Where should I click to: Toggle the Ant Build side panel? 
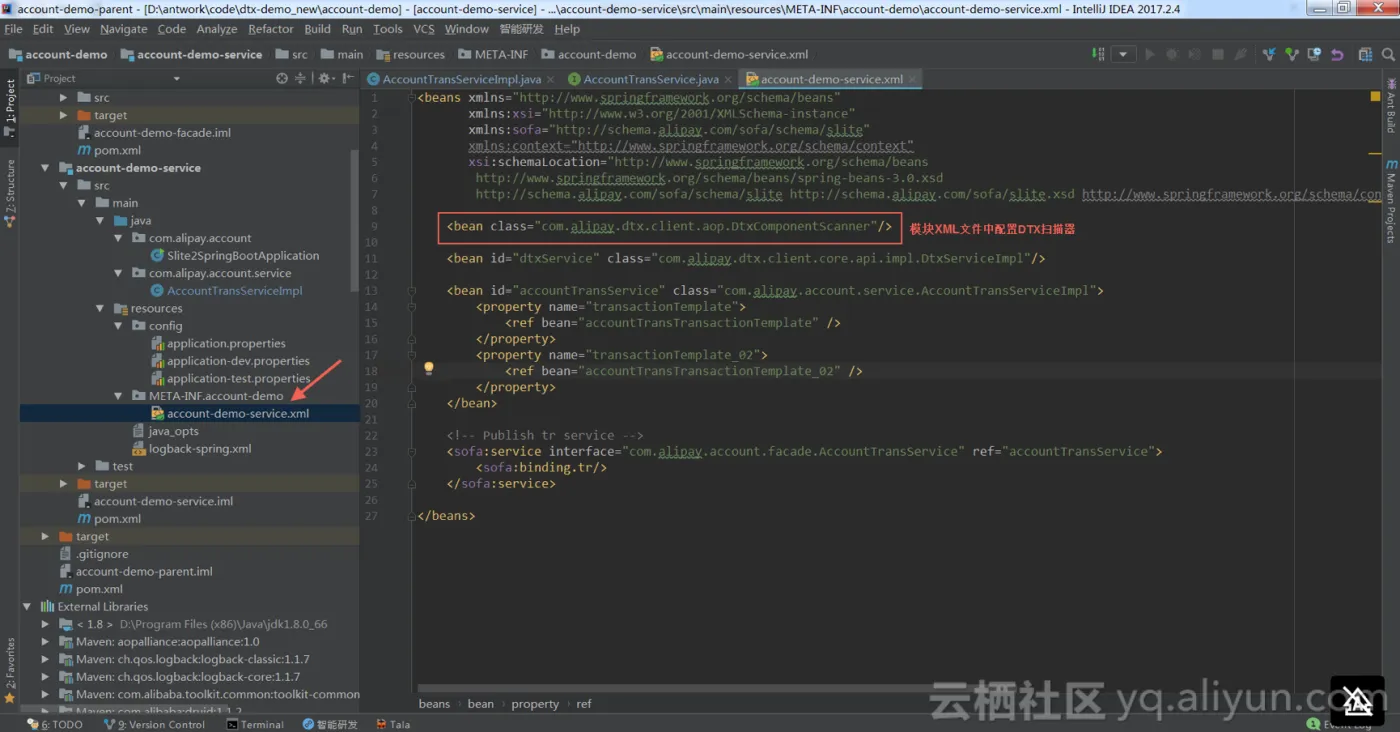1390,107
